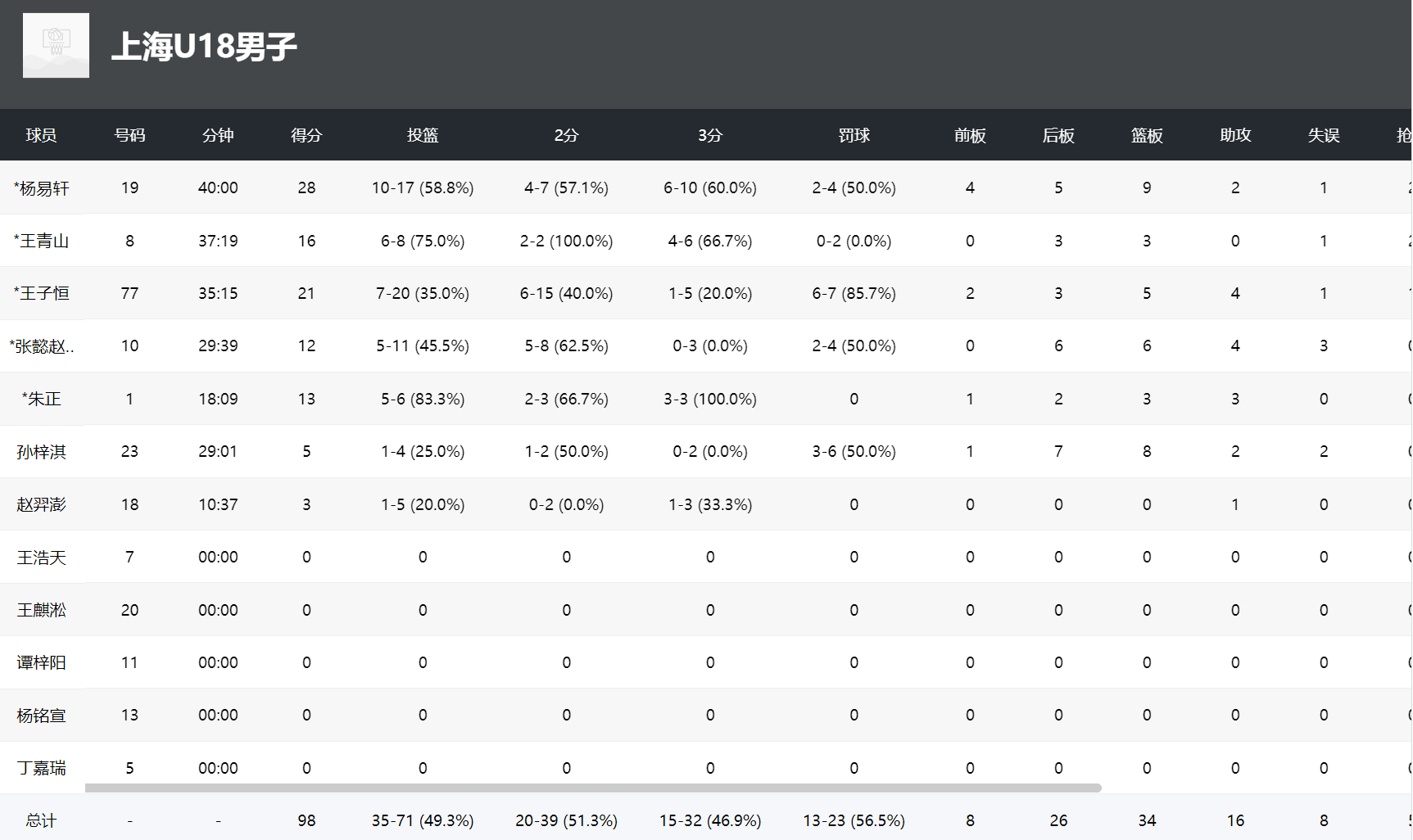Select player 赵羿澎's name
The width and height of the screenshot is (1413, 840).
click(42, 504)
